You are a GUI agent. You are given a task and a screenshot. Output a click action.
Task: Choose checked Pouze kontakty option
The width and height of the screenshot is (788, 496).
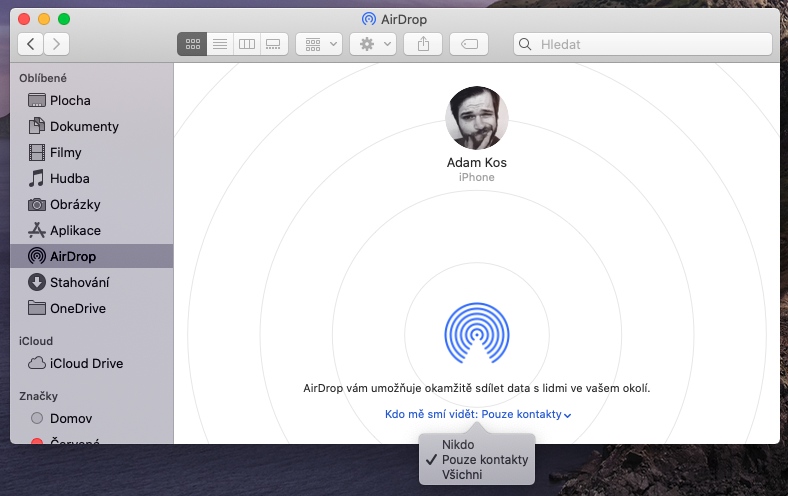coord(484,460)
